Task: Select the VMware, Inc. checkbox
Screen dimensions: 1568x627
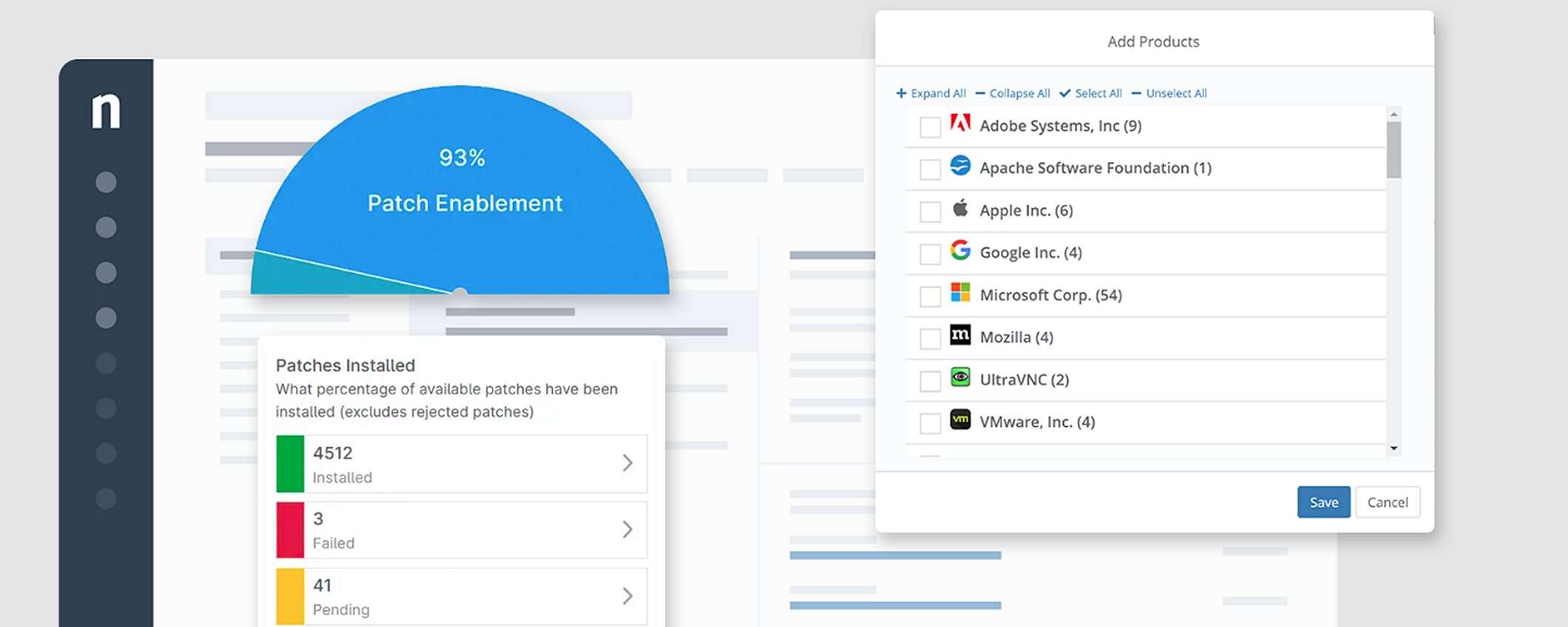Action: [930, 423]
